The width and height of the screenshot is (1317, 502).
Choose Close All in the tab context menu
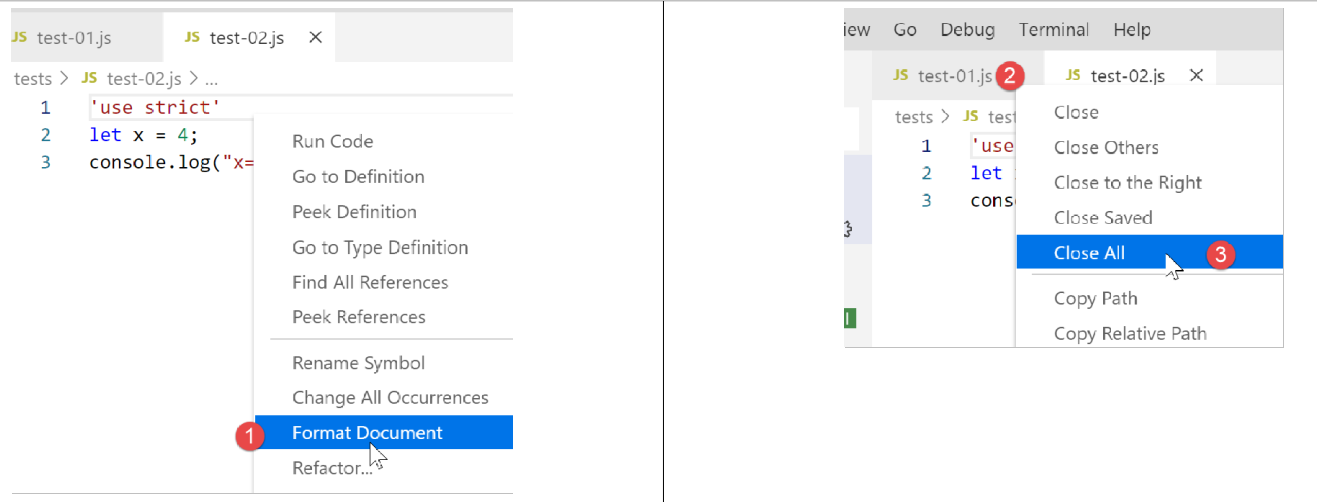tap(1089, 253)
